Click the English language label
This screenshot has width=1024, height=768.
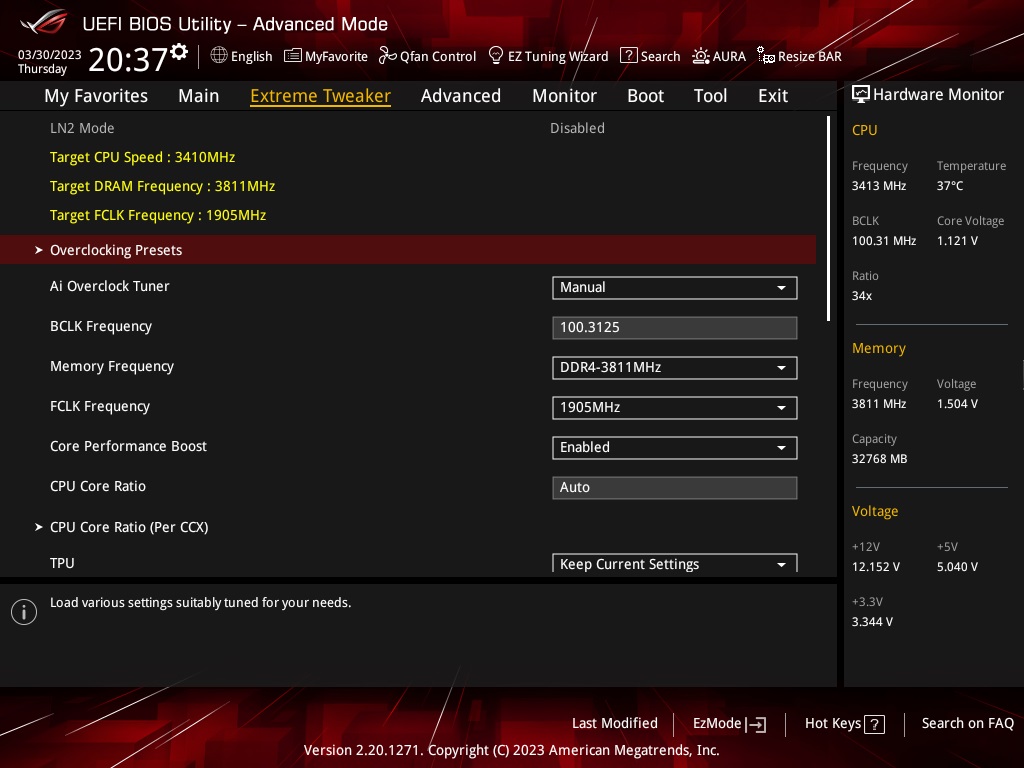click(251, 56)
